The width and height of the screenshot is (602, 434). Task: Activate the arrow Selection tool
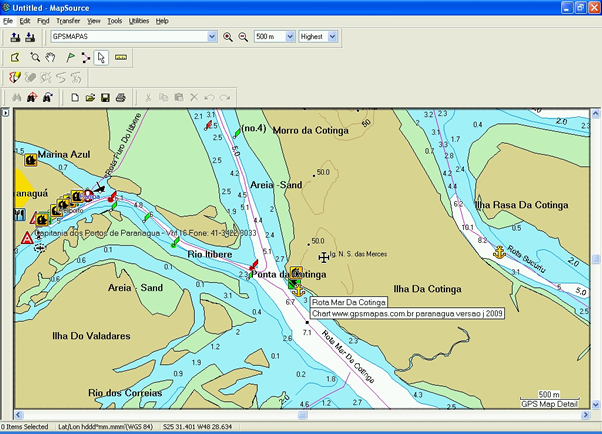pos(103,57)
